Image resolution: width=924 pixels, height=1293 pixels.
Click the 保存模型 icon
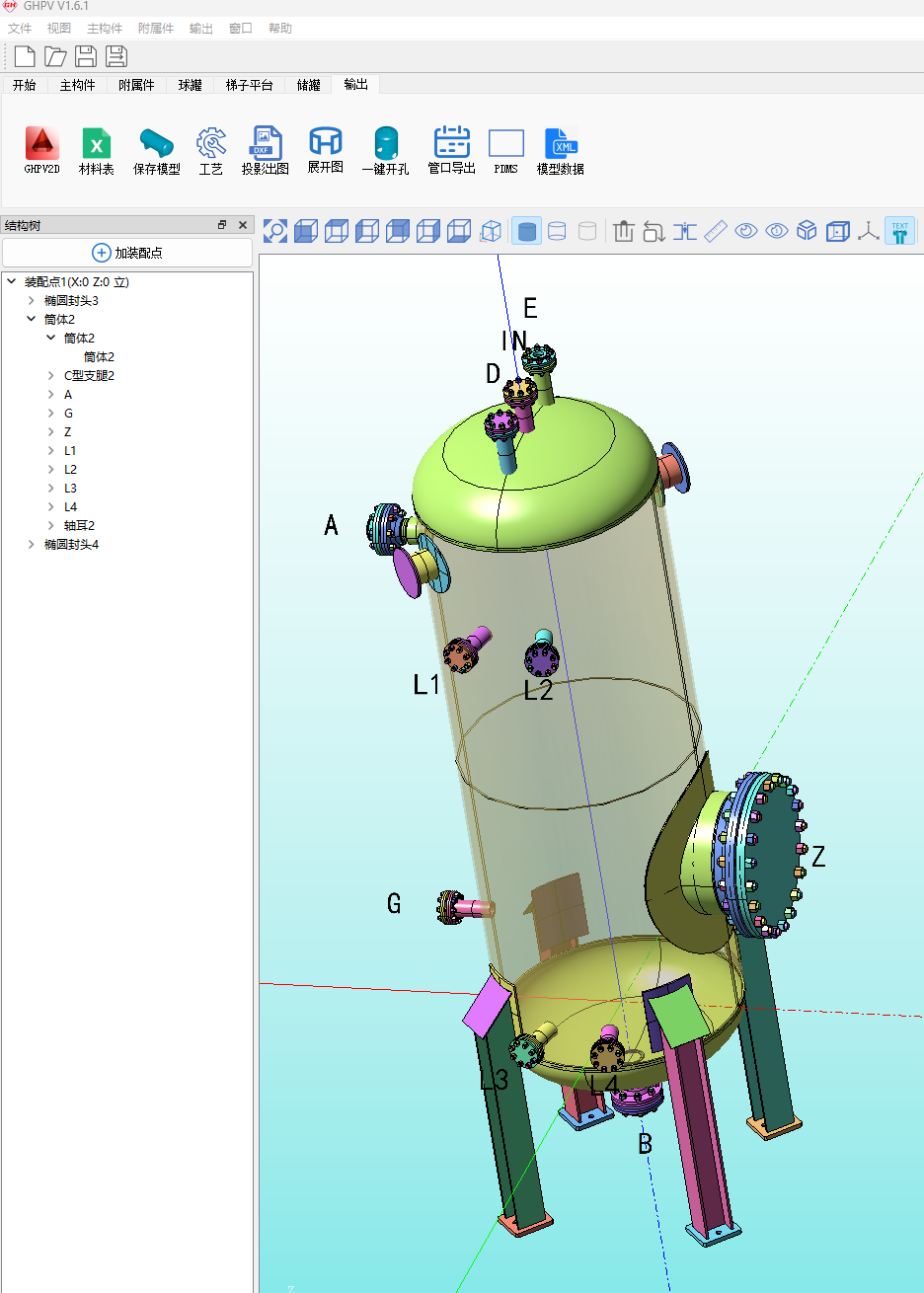coord(156,151)
